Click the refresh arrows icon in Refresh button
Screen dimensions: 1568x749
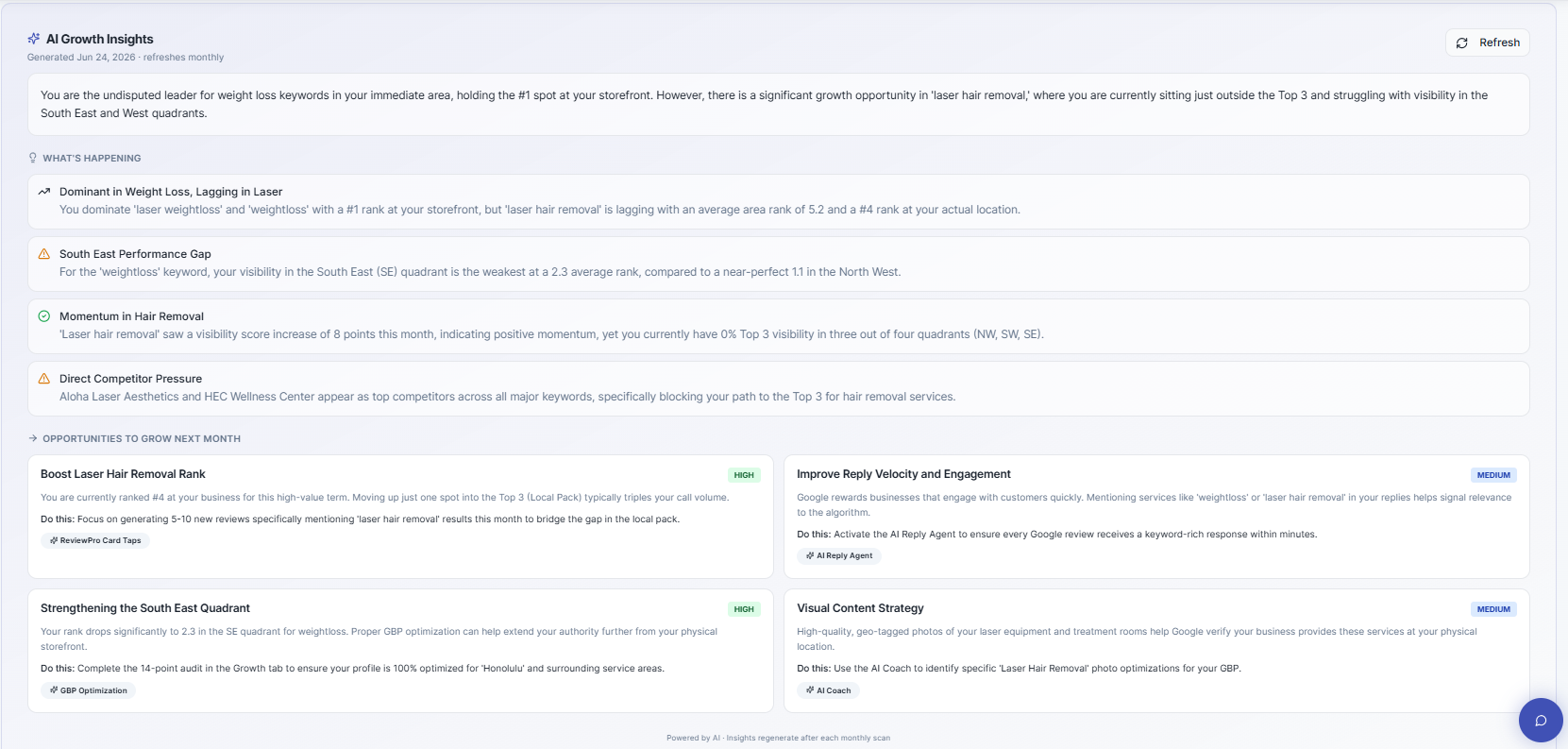point(1462,43)
